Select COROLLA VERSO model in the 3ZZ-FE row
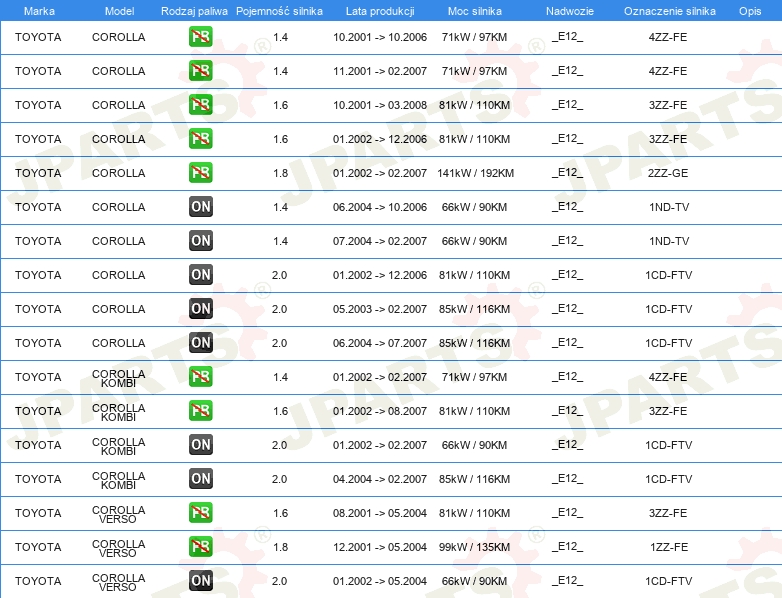Viewport: 782px width, 598px height. pyautogui.click(x=119, y=515)
